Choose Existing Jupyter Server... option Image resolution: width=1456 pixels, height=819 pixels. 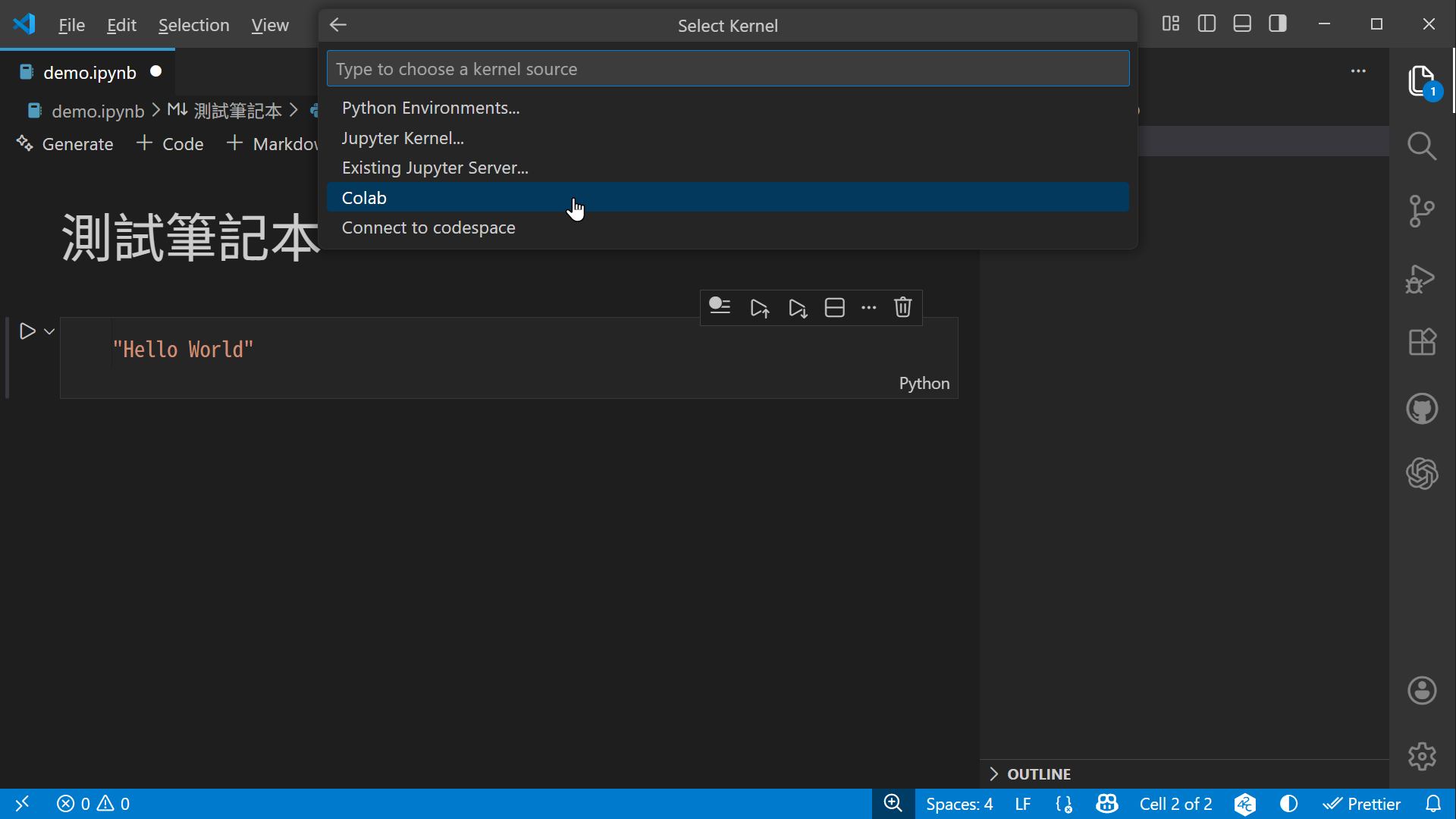point(728,168)
